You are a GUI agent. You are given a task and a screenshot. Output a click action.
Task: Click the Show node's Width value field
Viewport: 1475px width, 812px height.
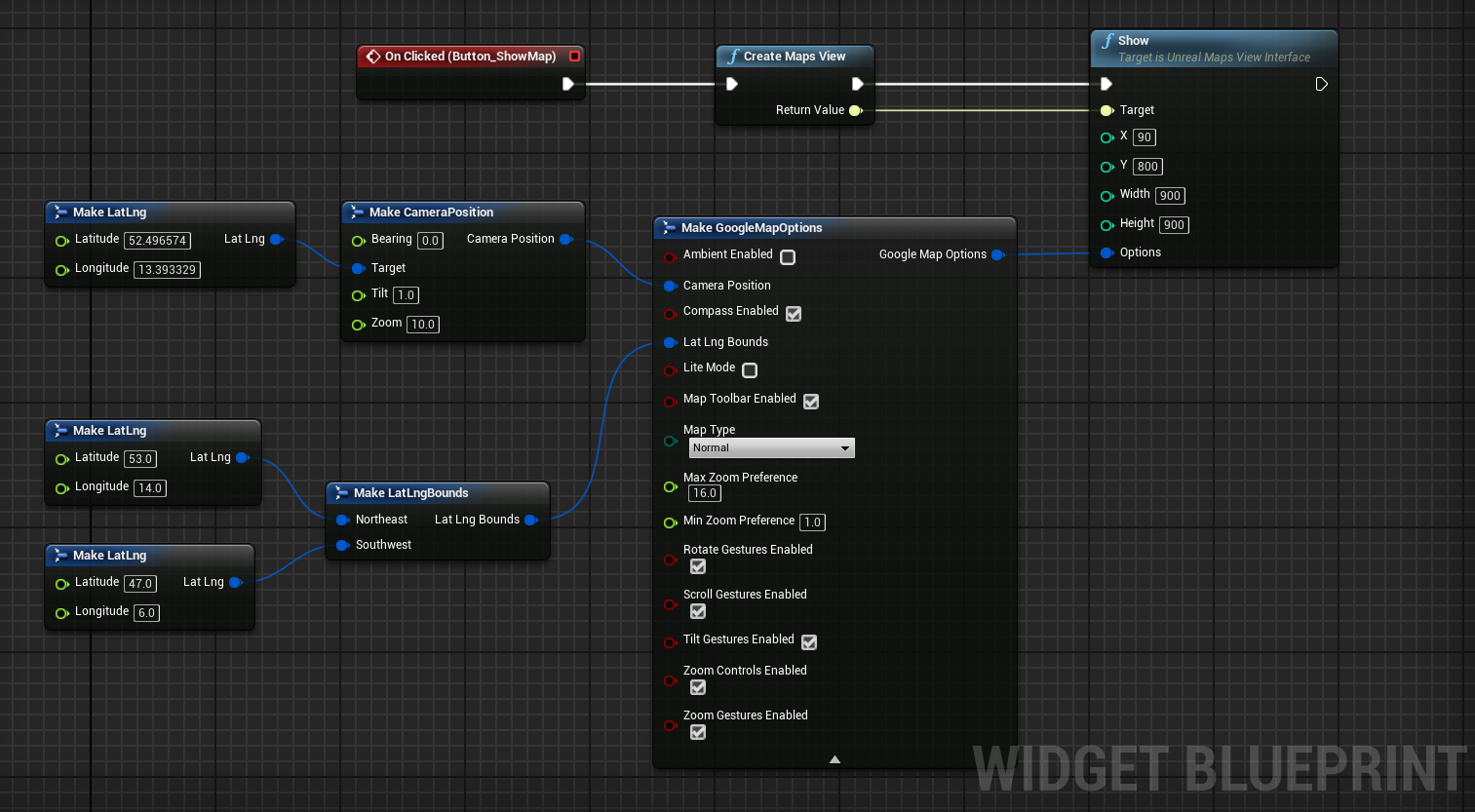pos(1170,196)
